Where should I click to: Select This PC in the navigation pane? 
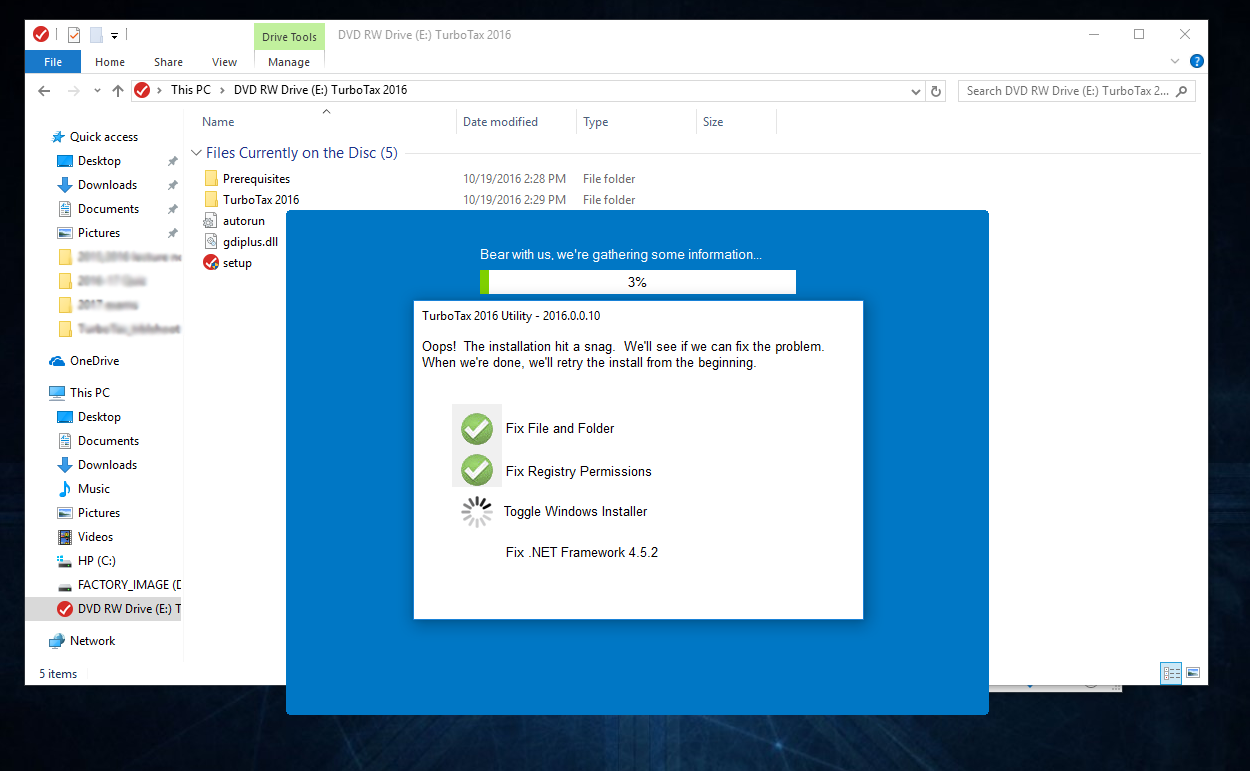coord(90,393)
